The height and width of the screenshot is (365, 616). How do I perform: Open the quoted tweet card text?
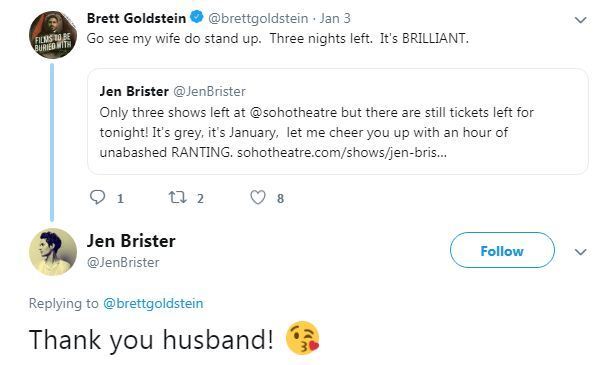click(316, 132)
